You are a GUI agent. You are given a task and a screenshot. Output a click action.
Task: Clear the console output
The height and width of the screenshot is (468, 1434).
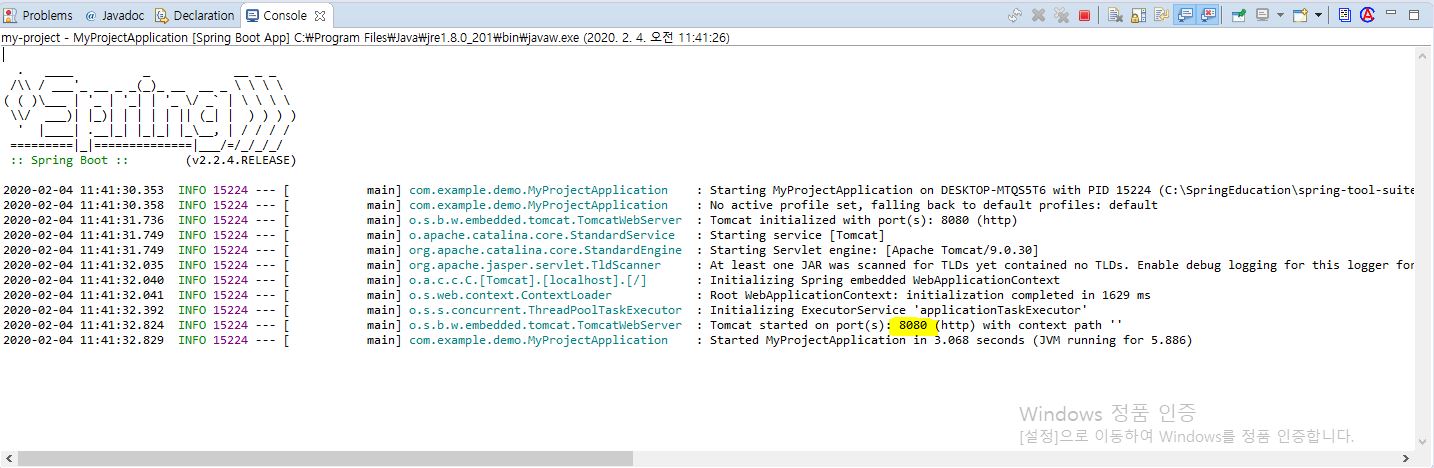(1115, 15)
